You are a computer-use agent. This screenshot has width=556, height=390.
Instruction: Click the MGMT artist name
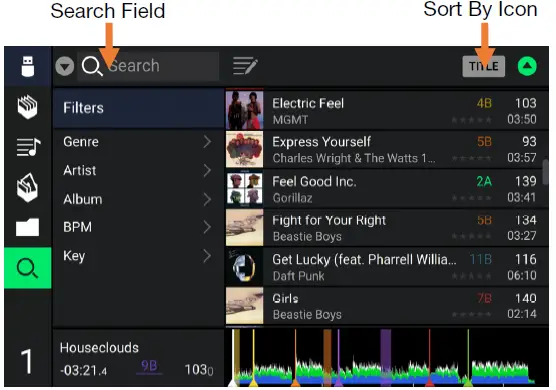(290, 120)
